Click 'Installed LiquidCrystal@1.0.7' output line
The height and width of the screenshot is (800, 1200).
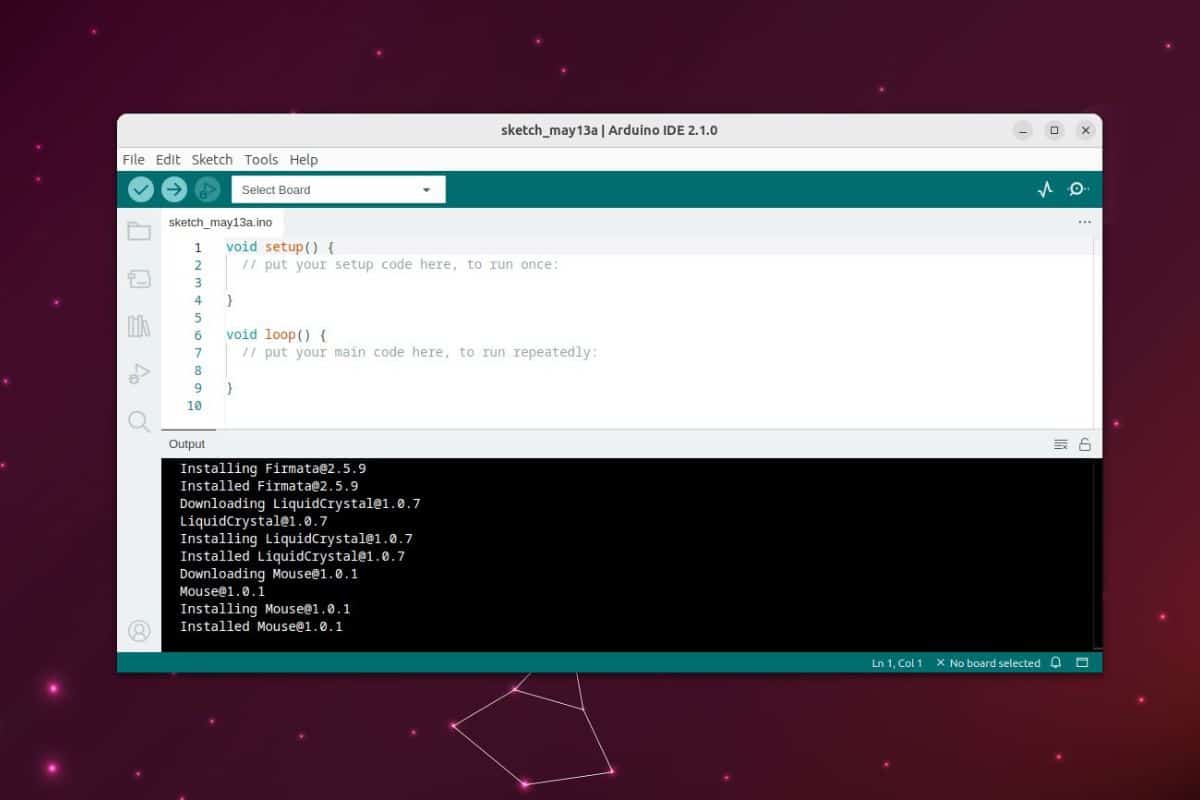point(292,556)
